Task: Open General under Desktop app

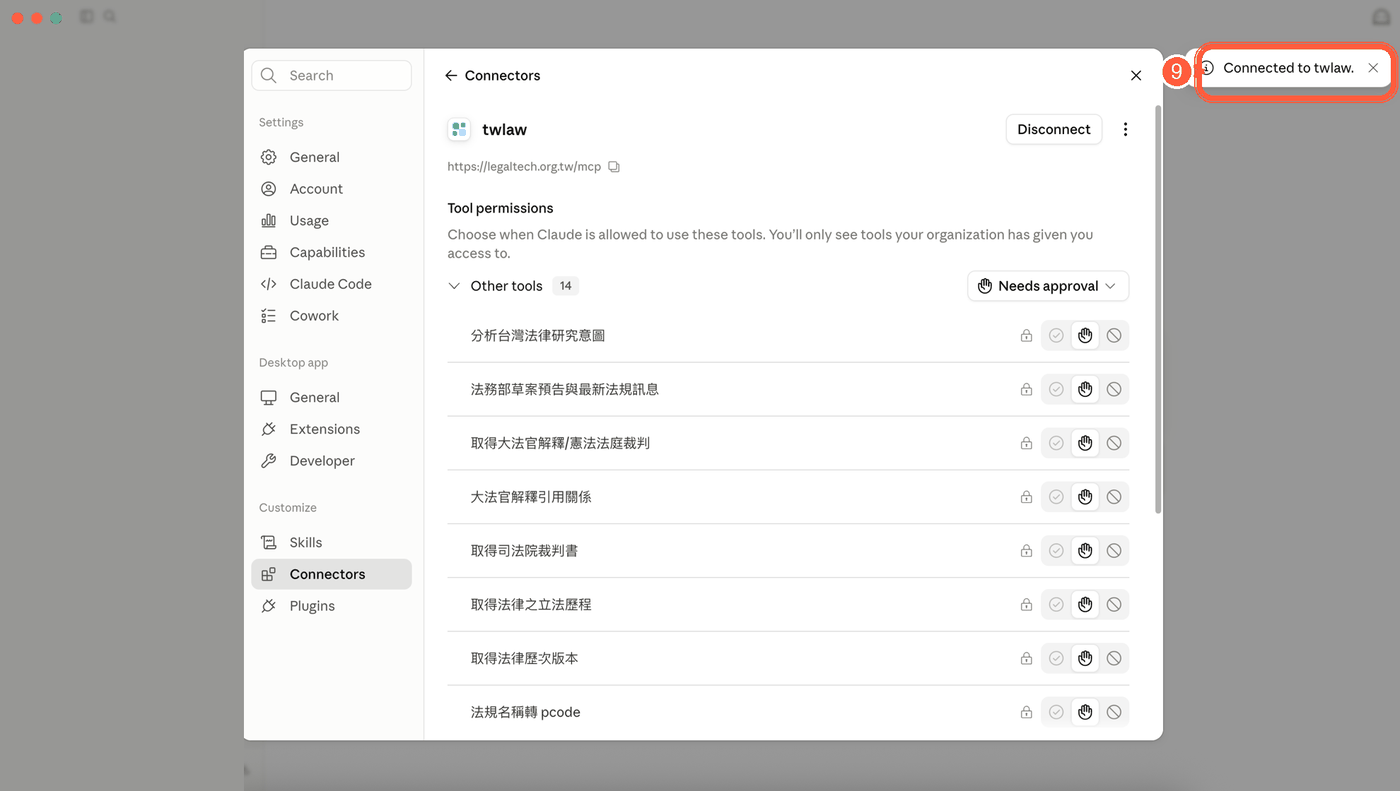Action: (331, 397)
